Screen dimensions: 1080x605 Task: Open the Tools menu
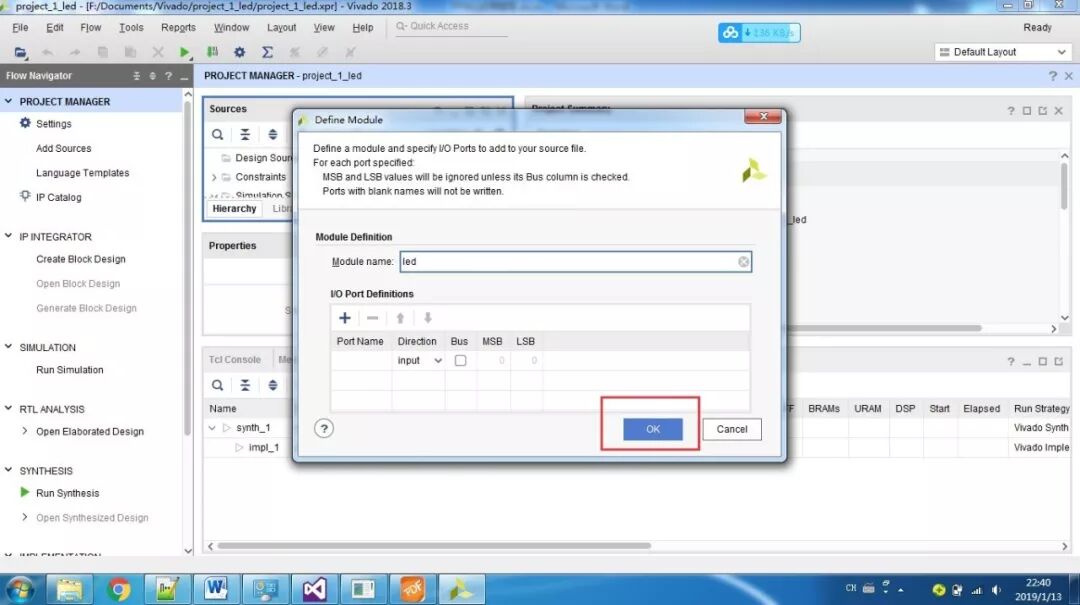point(131,28)
